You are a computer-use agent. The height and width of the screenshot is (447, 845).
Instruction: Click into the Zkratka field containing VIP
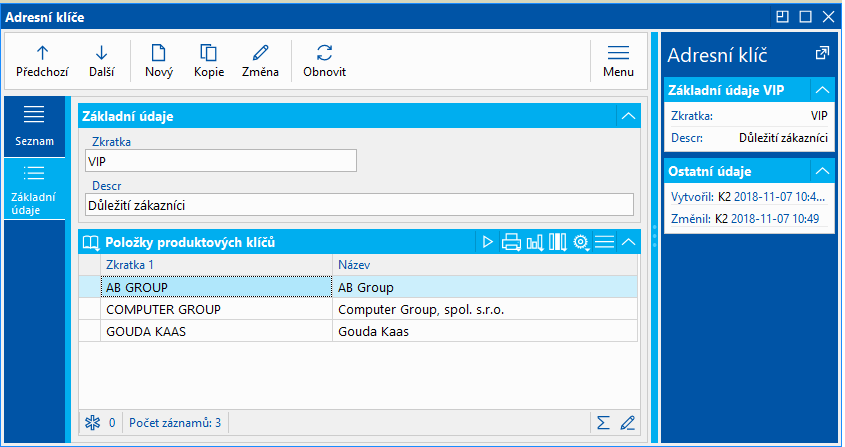pos(221,161)
